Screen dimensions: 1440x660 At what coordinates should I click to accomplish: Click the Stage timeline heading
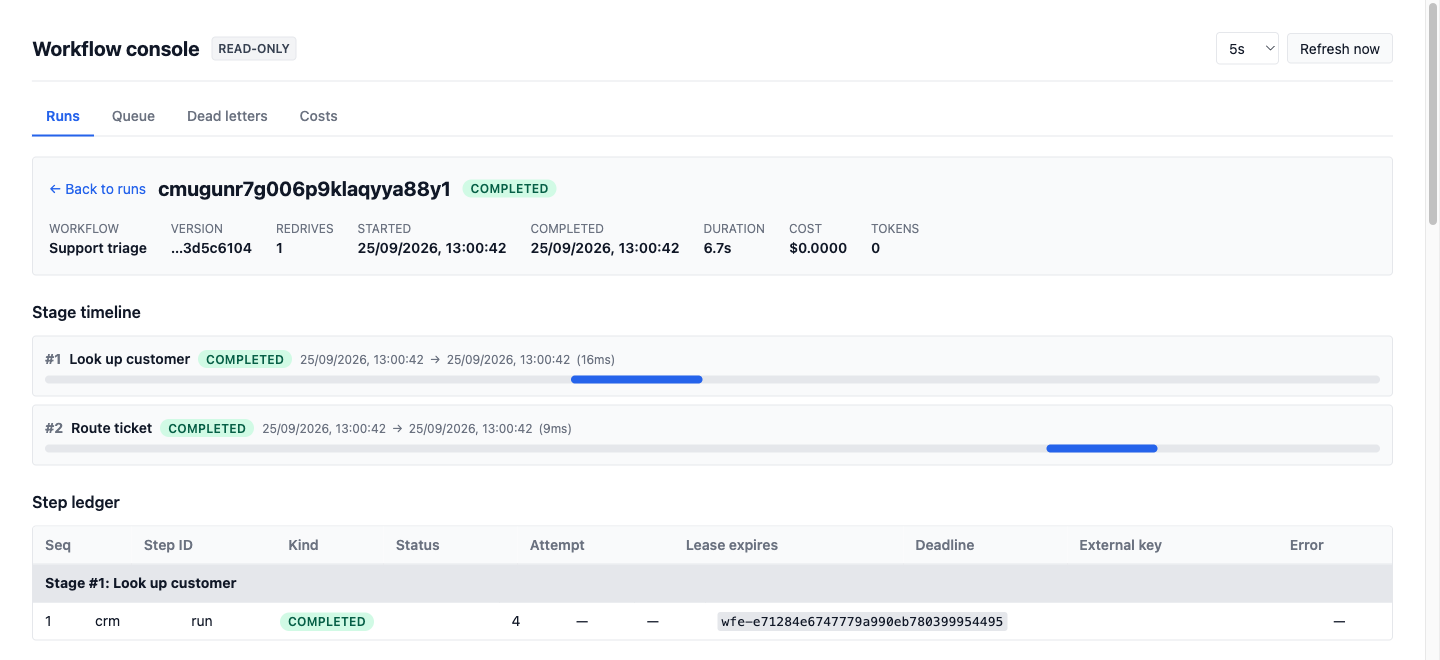pos(86,312)
